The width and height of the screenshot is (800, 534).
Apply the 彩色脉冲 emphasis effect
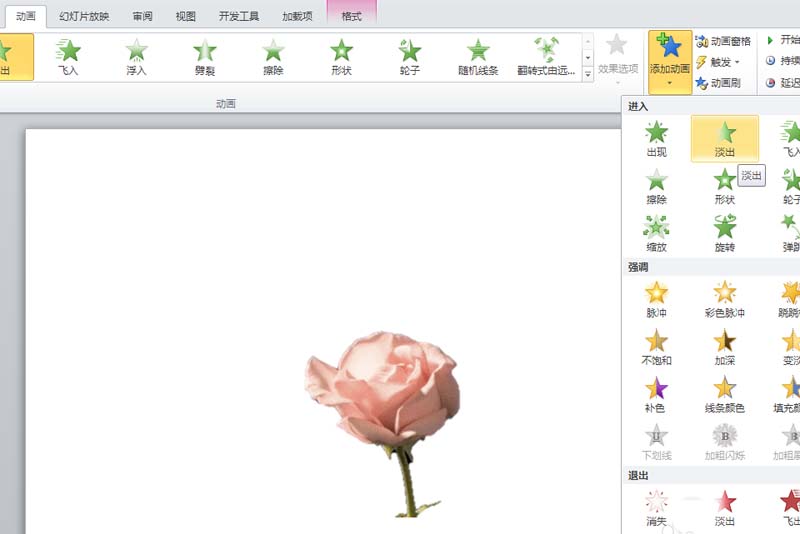[724, 299]
